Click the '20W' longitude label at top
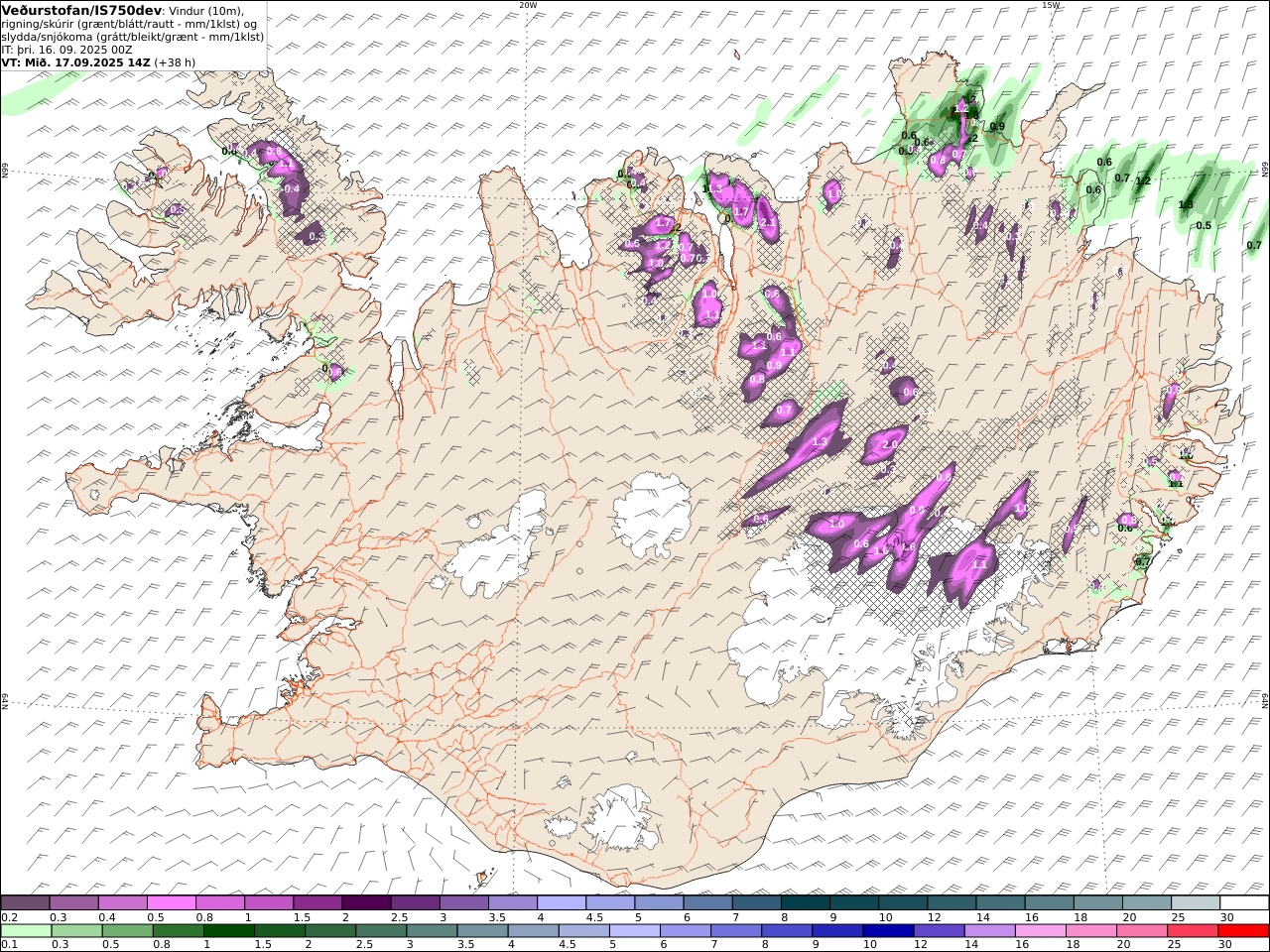 point(528,5)
